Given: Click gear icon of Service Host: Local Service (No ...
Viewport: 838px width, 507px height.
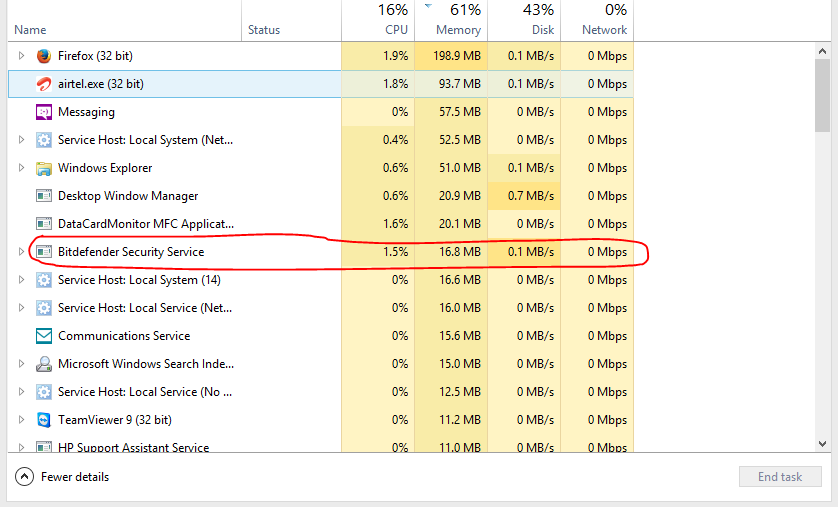Looking at the screenshot, I should tap(44, 392).
